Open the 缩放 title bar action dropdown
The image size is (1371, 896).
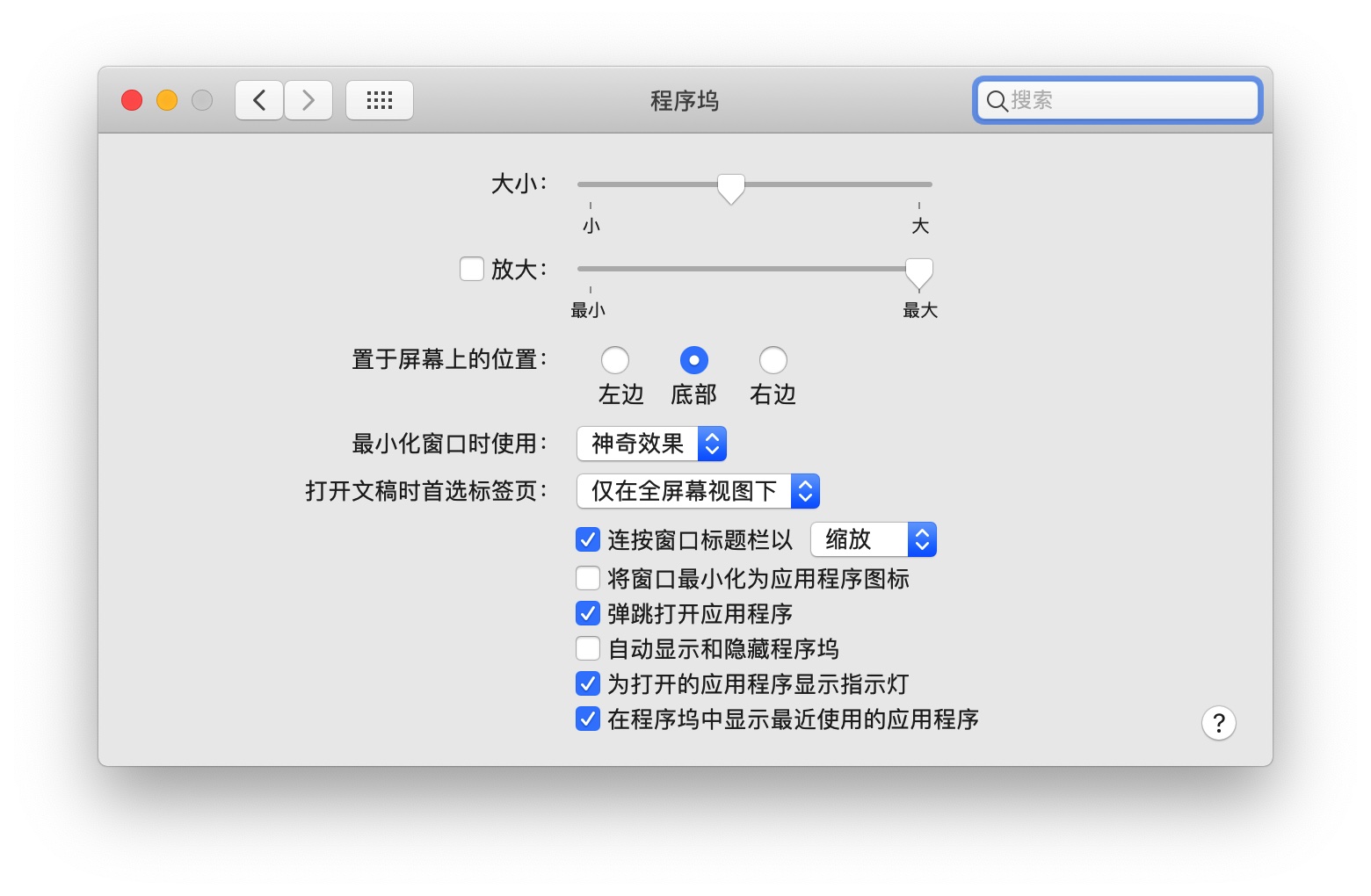coord(873,539)
